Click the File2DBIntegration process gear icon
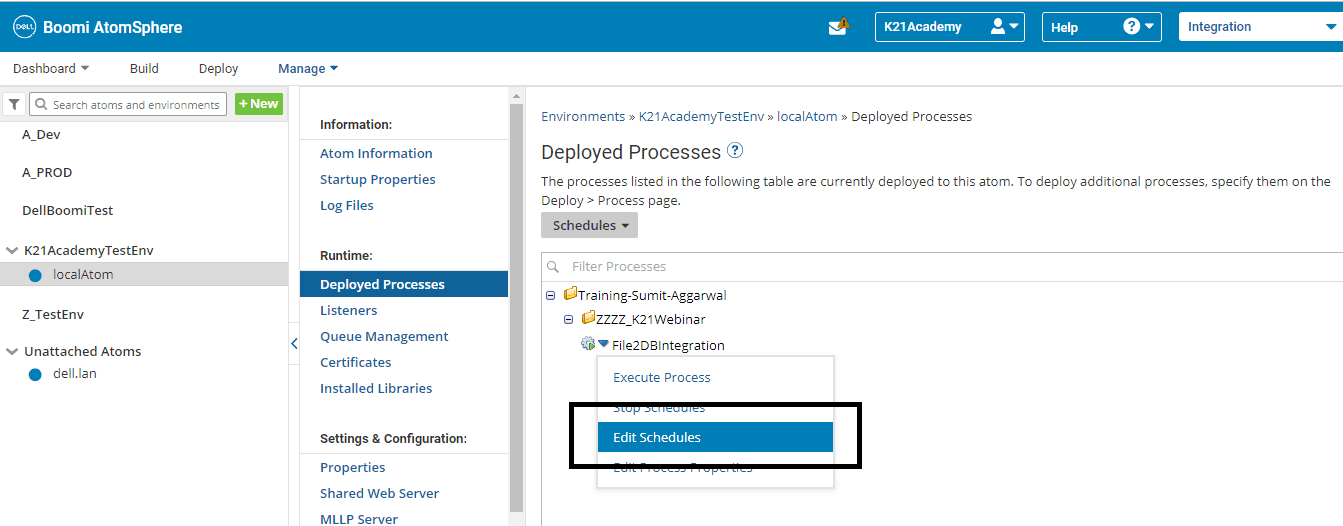The image size is (1343, 526). [587, 344]
